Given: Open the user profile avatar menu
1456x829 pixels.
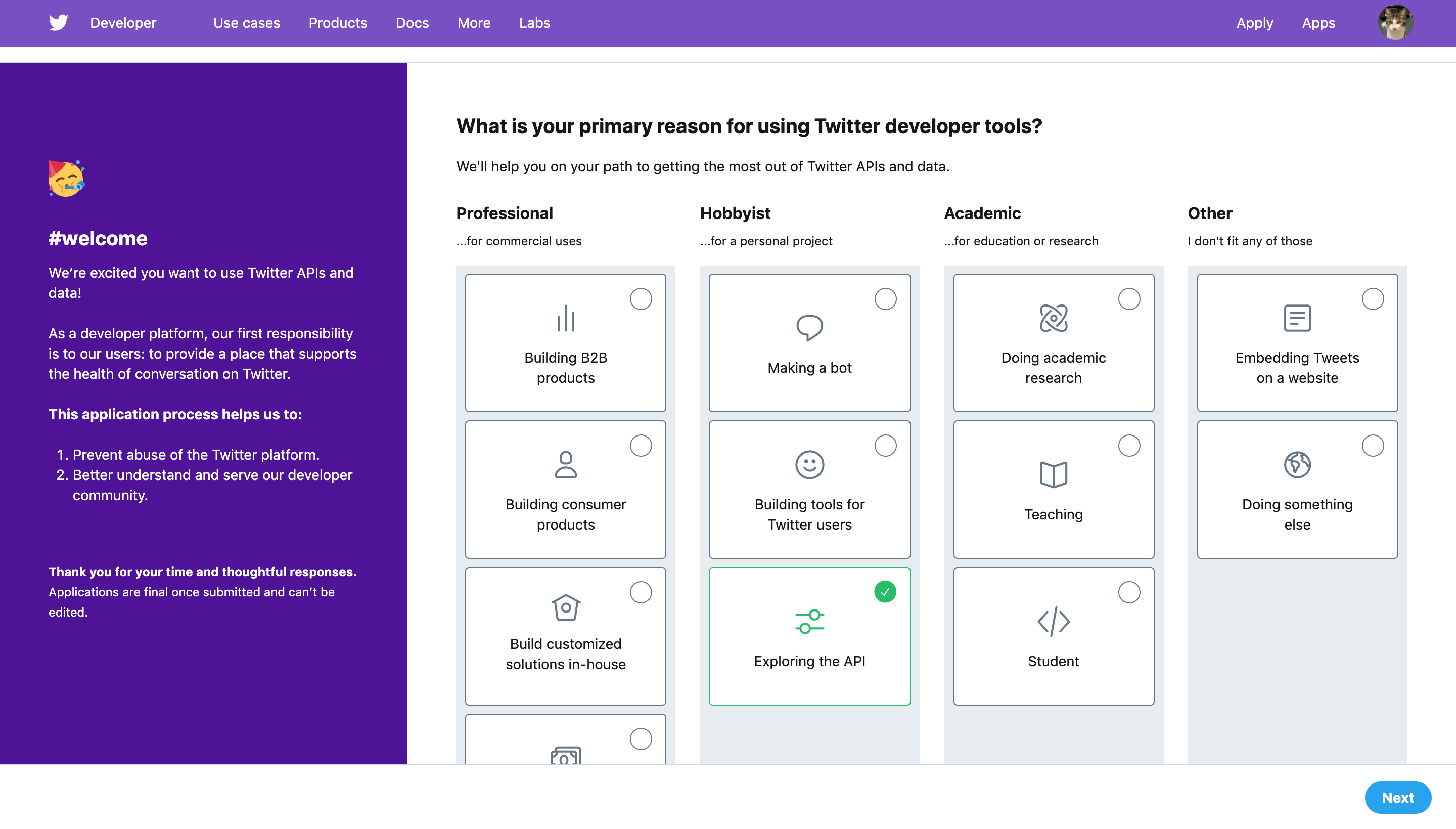Looking at the screenshot, I should [1395, 23].
